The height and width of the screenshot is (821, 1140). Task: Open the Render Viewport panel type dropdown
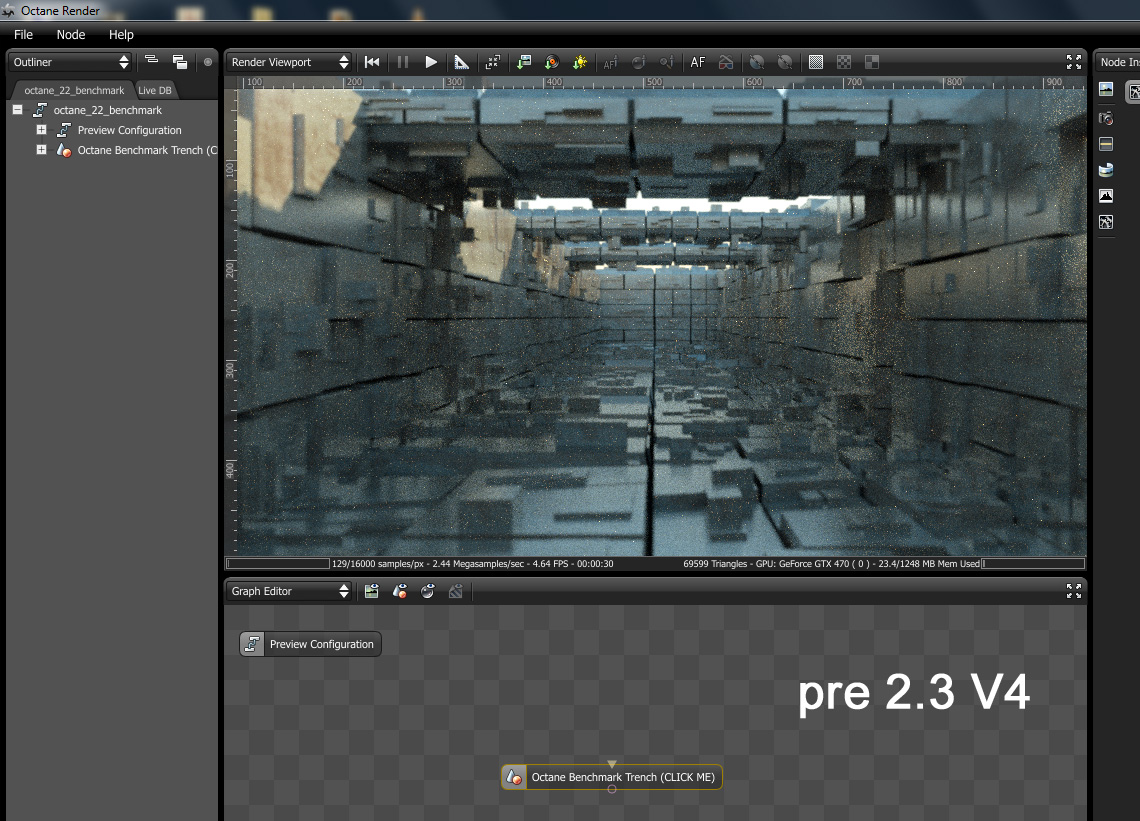(x=289, y=63)
